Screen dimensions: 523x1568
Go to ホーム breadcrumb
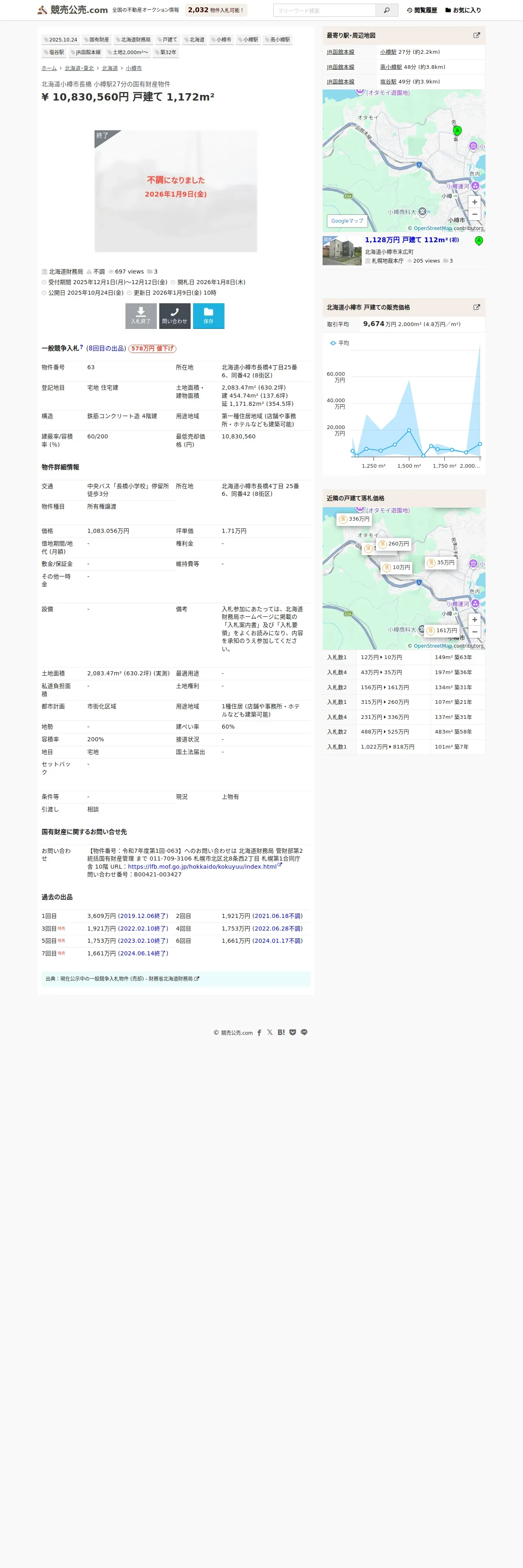(49, 68)
